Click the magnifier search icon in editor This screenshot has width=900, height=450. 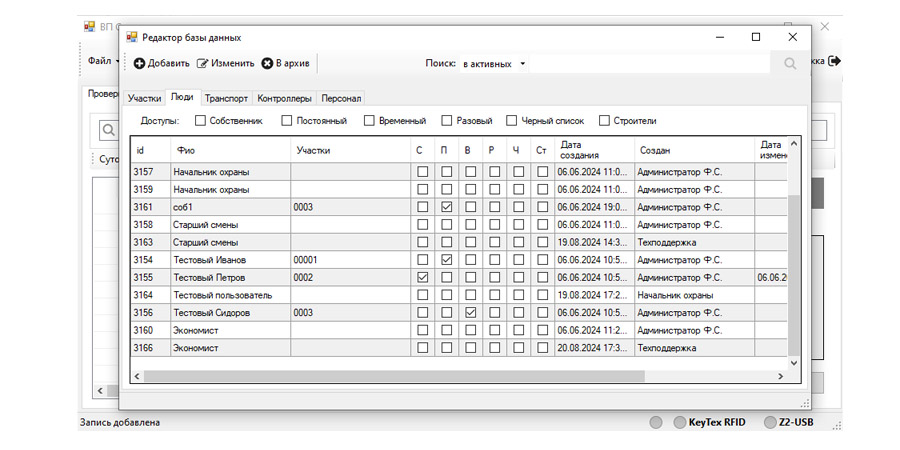(x=789, y=64)
